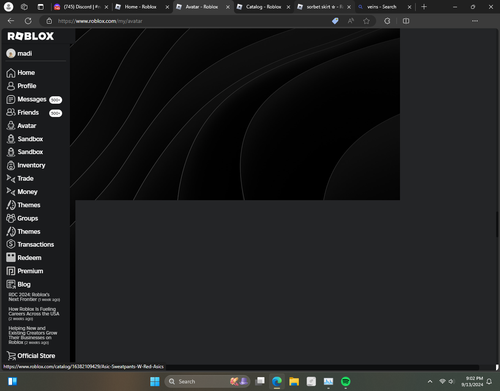Click the browser refresh button

pyautogui.click(x=28, y=21)
